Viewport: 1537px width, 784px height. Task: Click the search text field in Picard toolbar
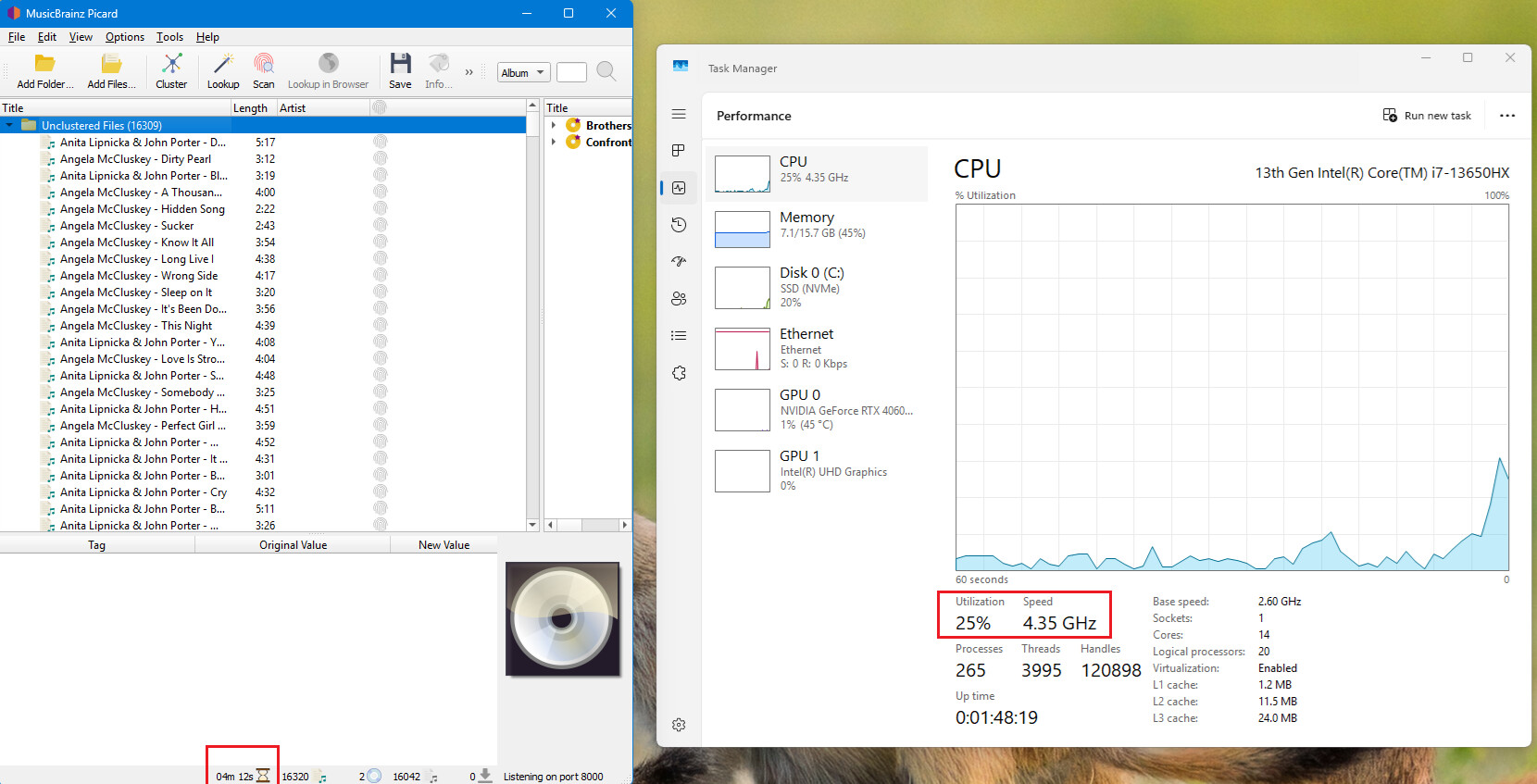pyautogui.click(x=571, y=72)
